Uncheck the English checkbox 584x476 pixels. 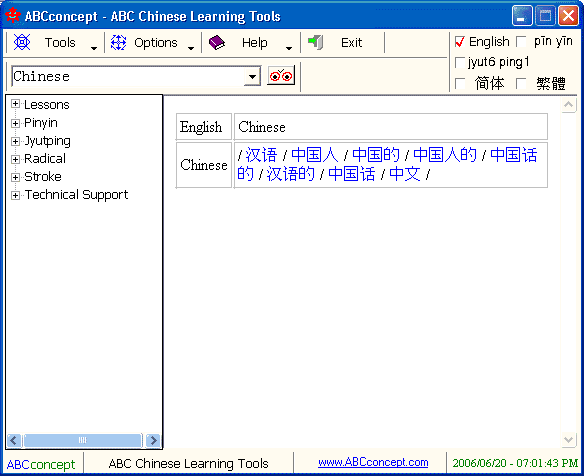coord(460,41)
